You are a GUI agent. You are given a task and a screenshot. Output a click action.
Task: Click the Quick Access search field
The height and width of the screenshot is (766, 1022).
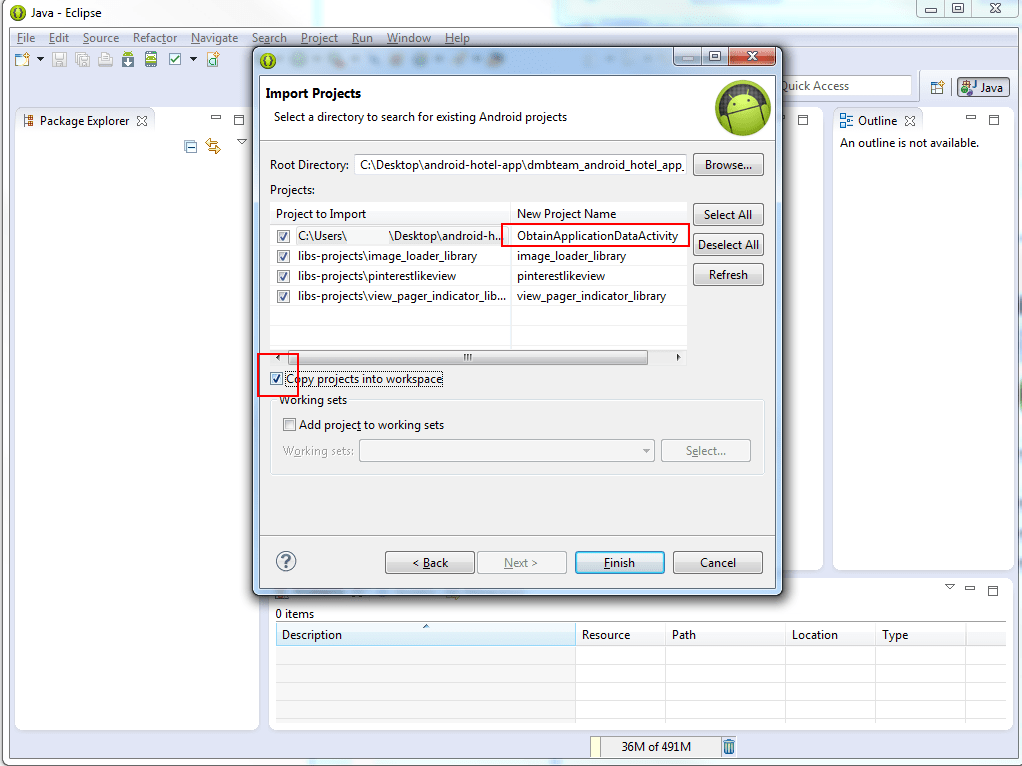coord(845,86)
